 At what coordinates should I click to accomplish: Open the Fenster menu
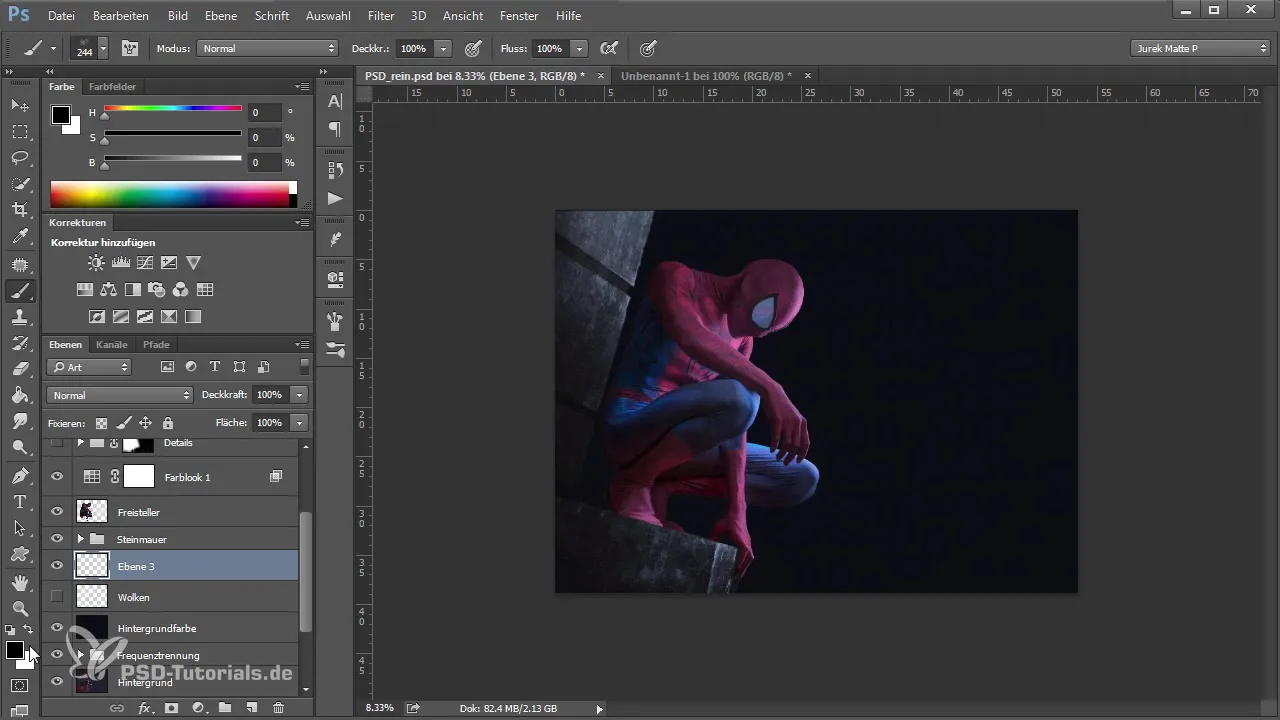(x=517, y=16)
